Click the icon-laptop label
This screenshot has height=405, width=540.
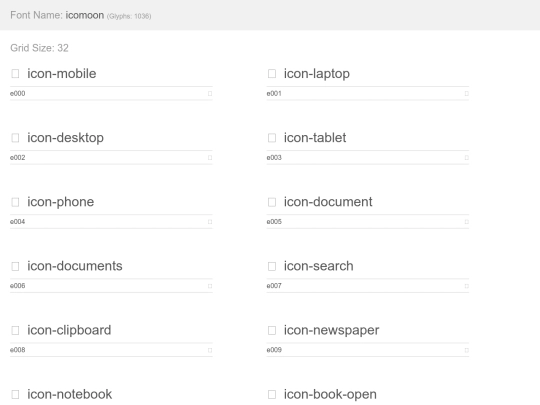point(317,74)
